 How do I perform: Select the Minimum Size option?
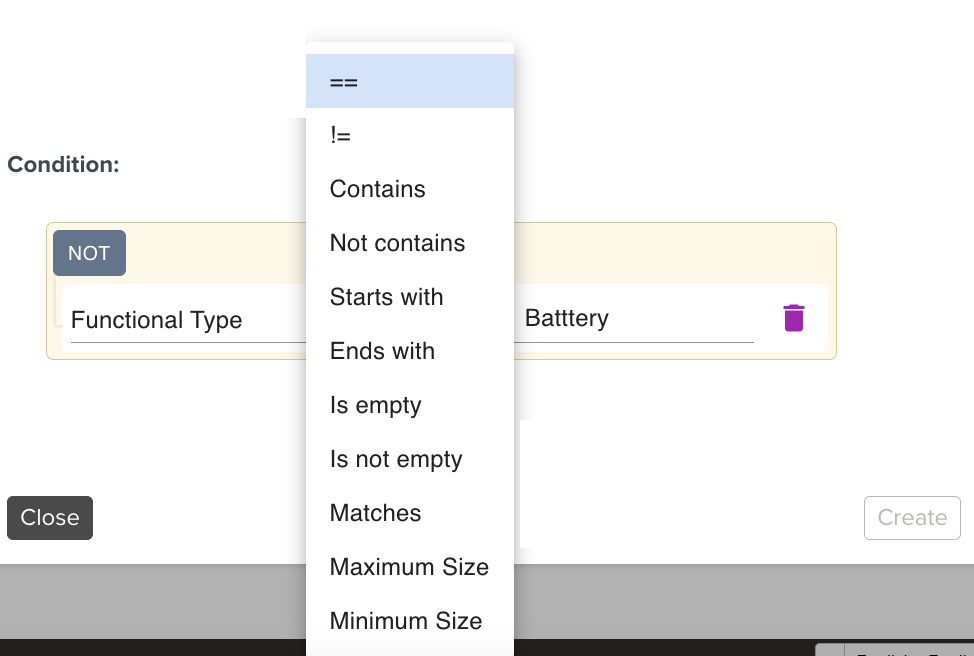coord(409,621)
